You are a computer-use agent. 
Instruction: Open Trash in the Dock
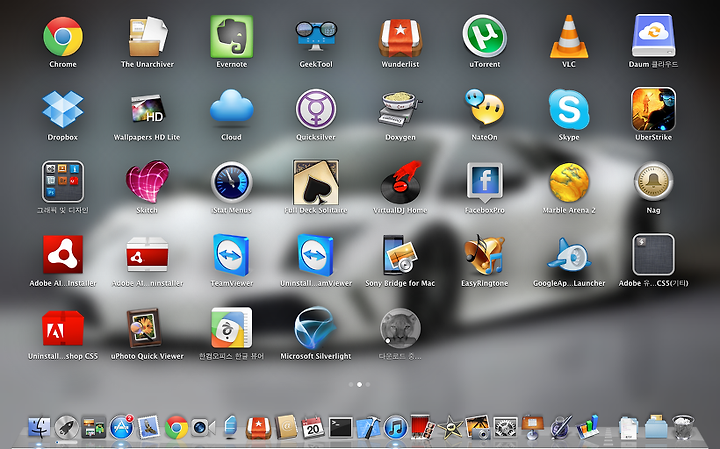(683, 427)
